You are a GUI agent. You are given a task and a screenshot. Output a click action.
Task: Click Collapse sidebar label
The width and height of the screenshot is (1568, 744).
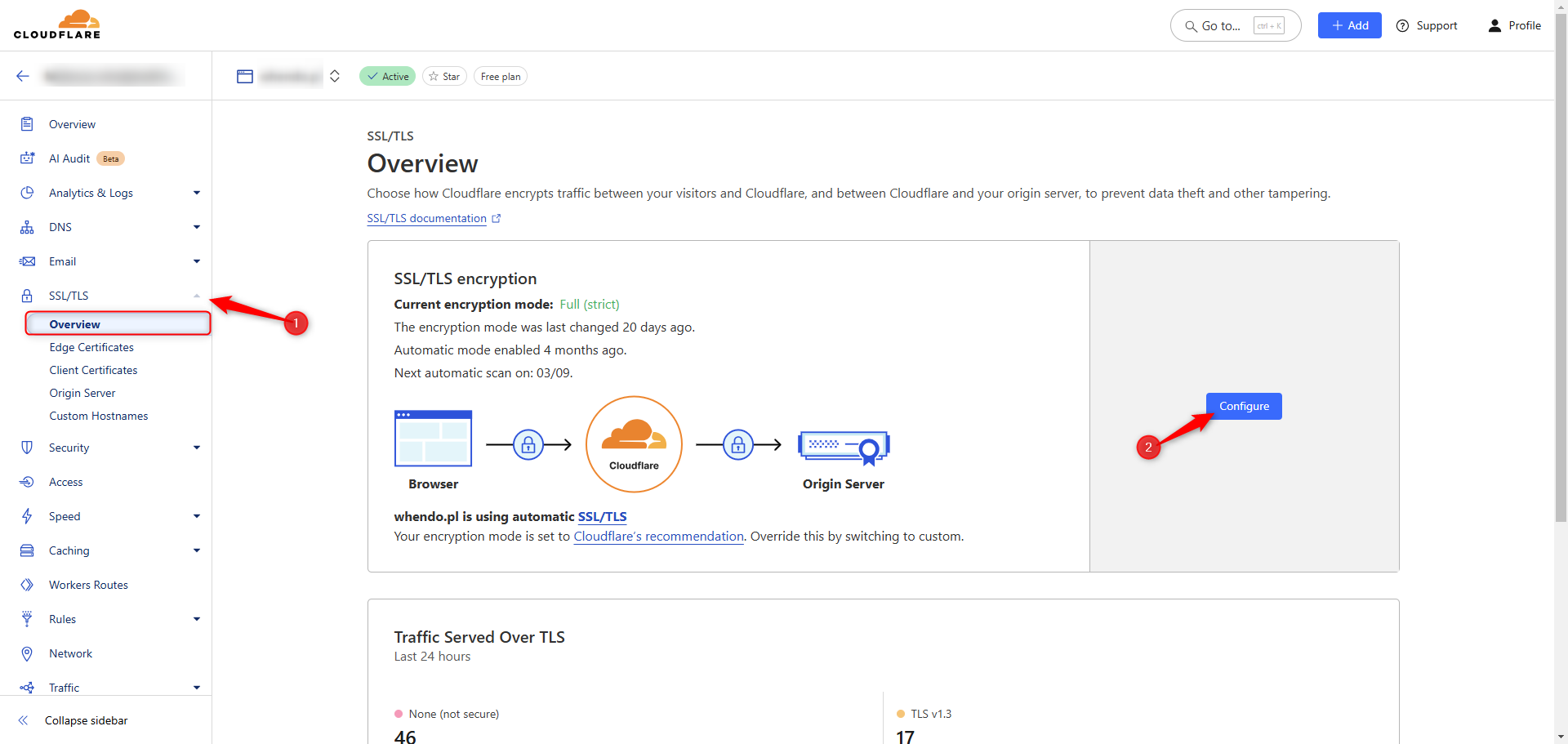[x=87, y=720]
